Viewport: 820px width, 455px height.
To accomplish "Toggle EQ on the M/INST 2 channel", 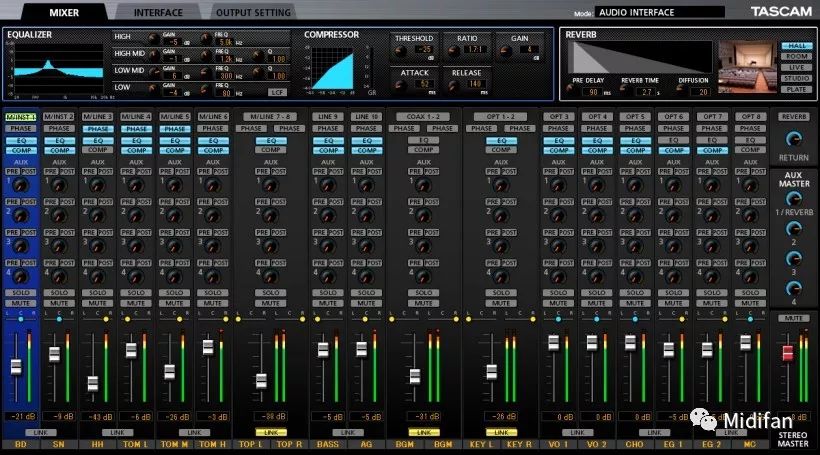I will (x=59, y=141).
